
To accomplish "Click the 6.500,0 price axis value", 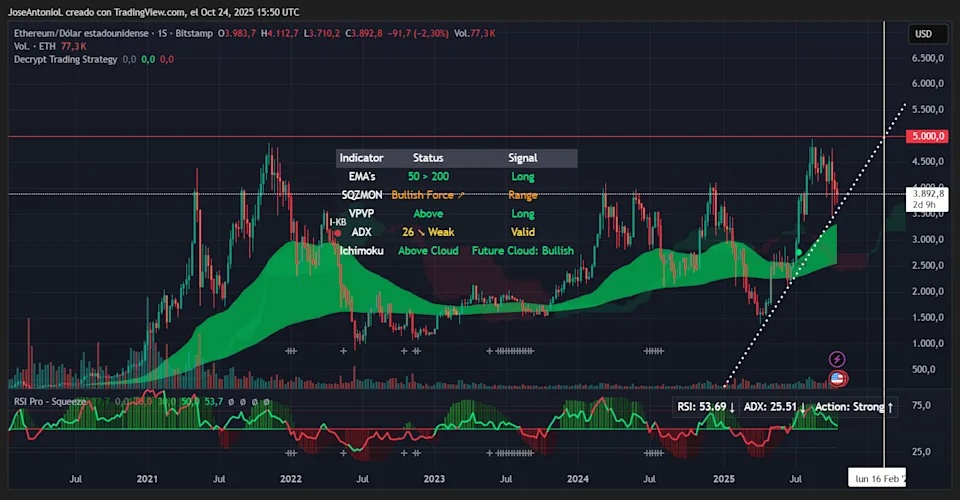I will click(x=928, y=58).
